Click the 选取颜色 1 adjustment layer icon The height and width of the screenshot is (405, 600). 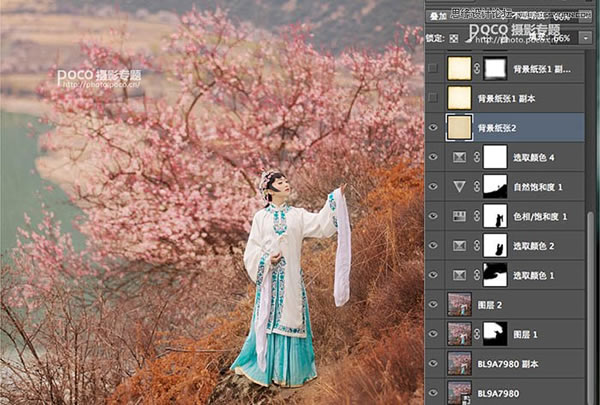[x=459, y=275]
